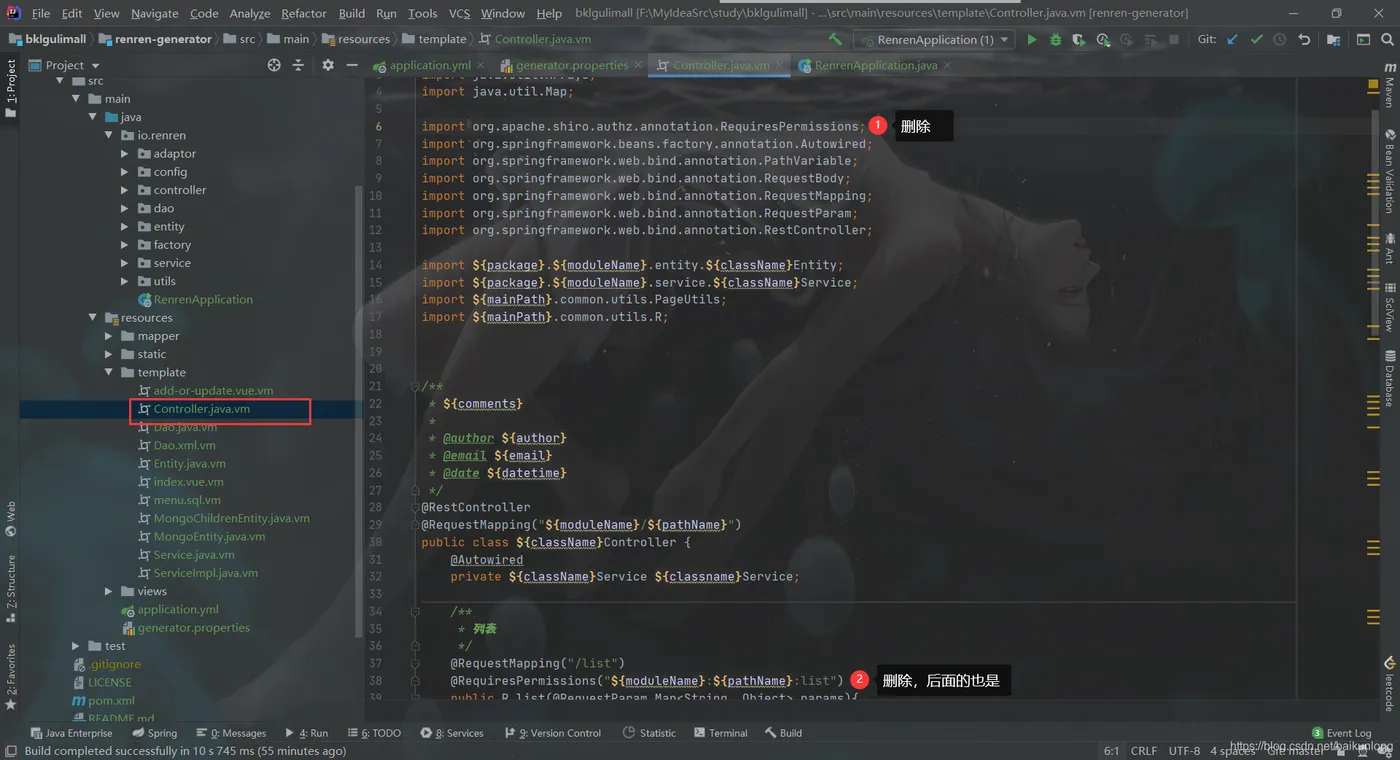Open the Project view mode dropdown
Image resolution: width=1400 pixels, height=760 pixels.
pos(65,65)
